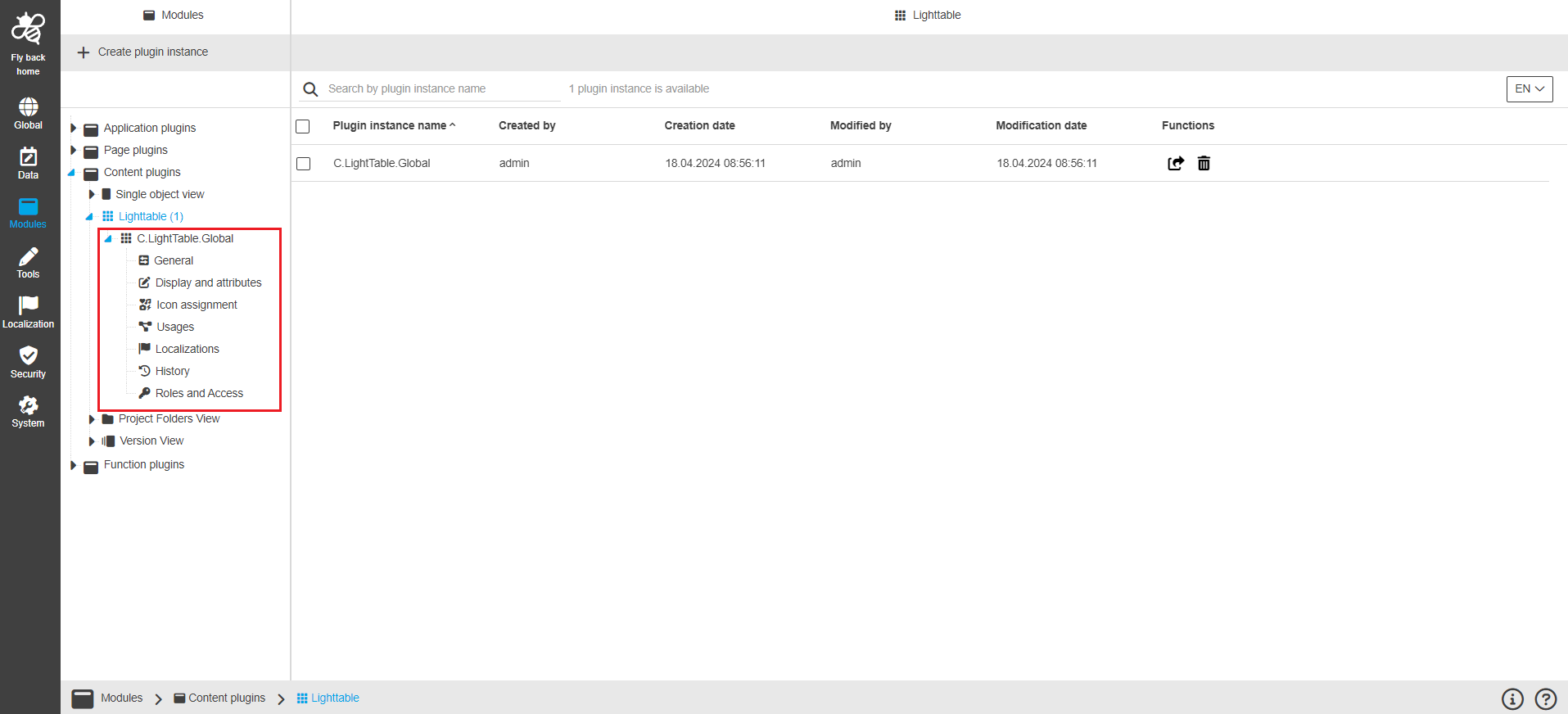Screen dimensions: 1568x714
Task: Select the Project Folders View tree item
Action: point(169,418)
